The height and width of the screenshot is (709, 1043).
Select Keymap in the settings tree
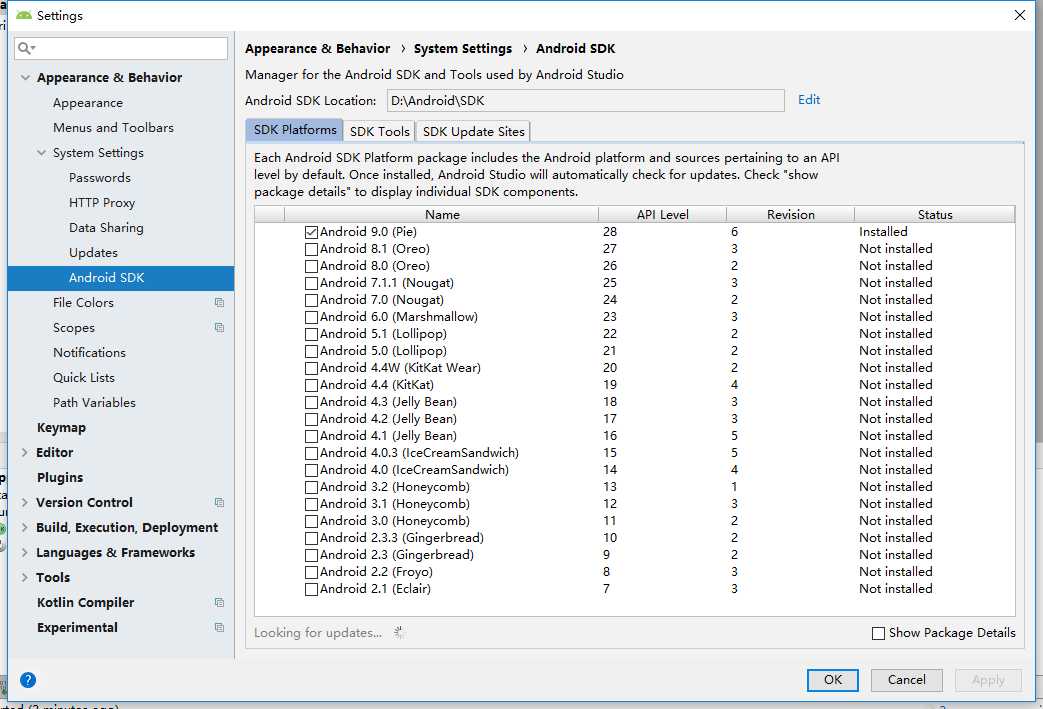pos(61,427)
